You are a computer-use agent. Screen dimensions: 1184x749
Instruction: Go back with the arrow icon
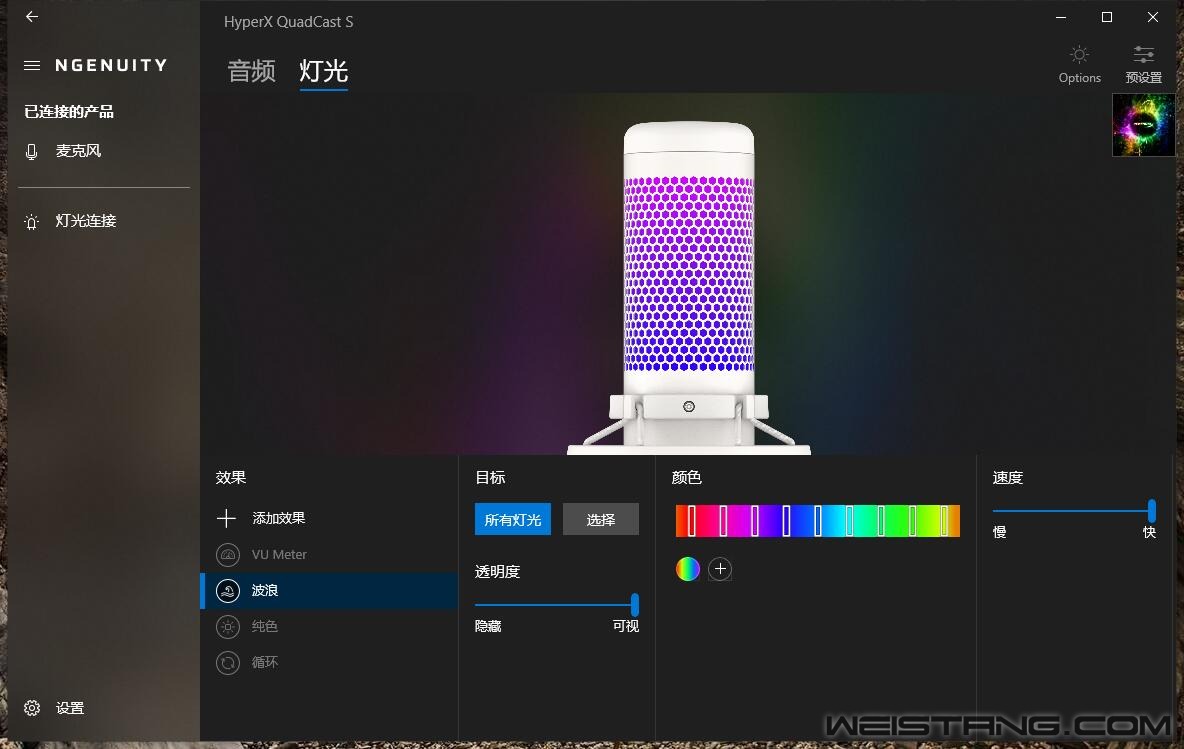point(32,17)
